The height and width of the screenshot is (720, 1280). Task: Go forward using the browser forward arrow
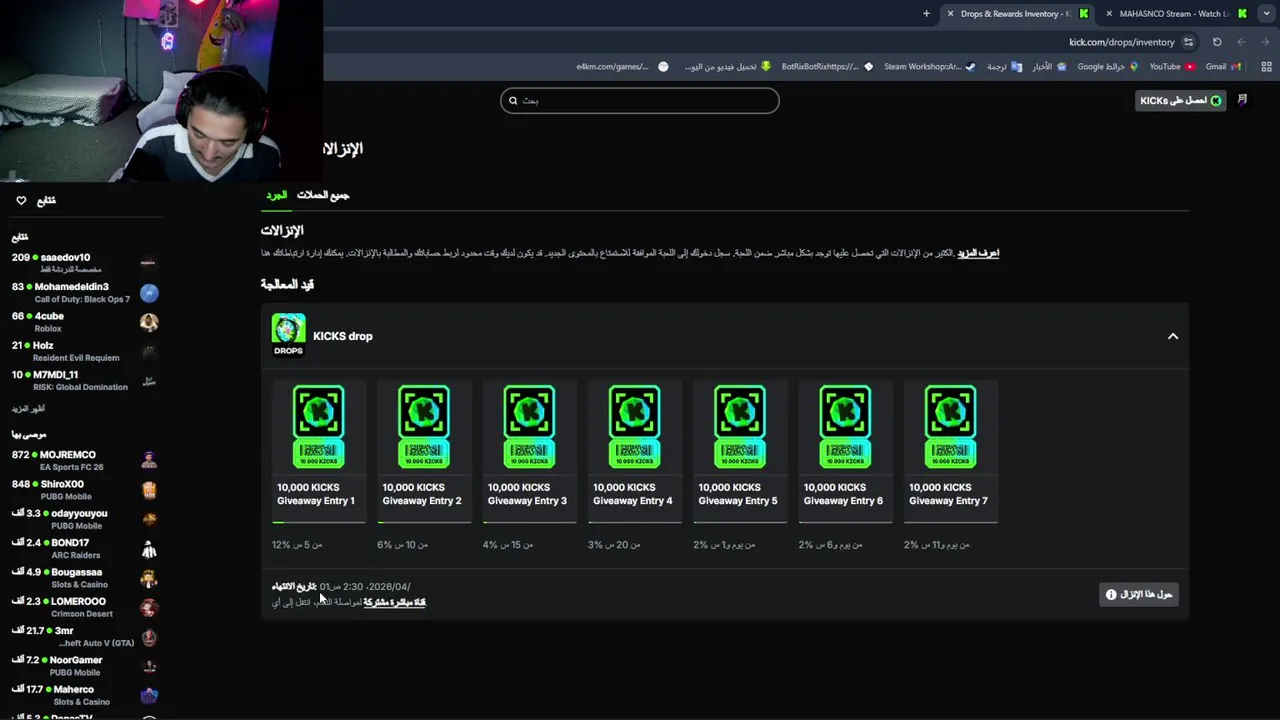1266,42
